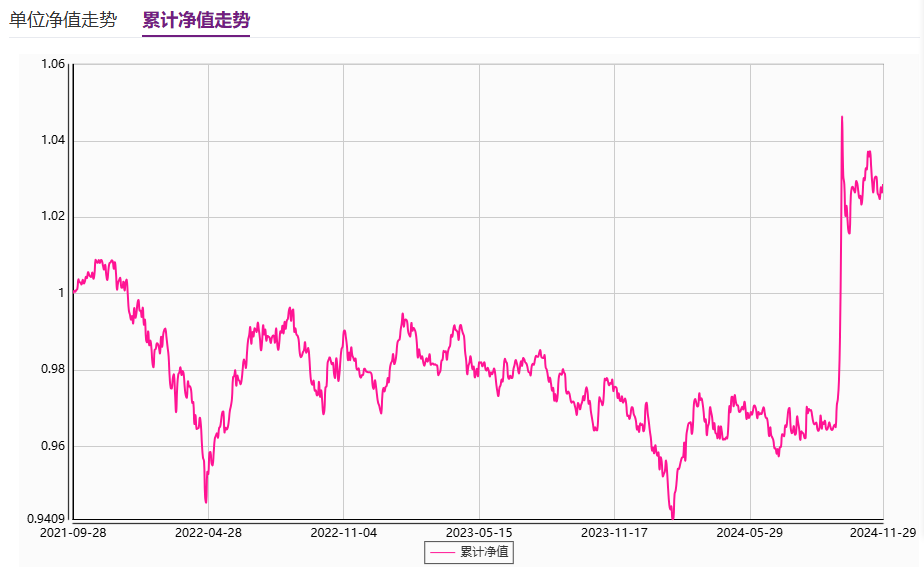Viewport: 924px width, 567px height.
Task: Click the 2024-05-29 x-axis date label
Action: coord(749,533)
